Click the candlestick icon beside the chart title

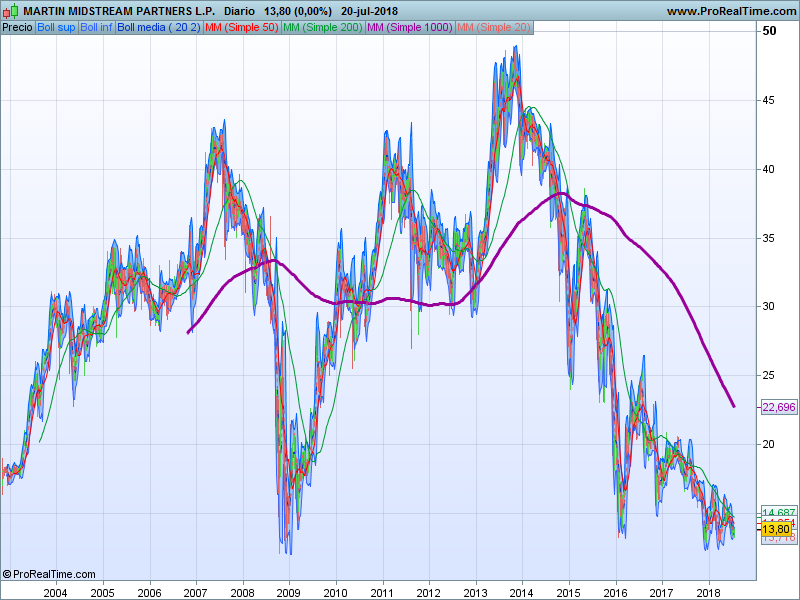[x=10, y=11]
